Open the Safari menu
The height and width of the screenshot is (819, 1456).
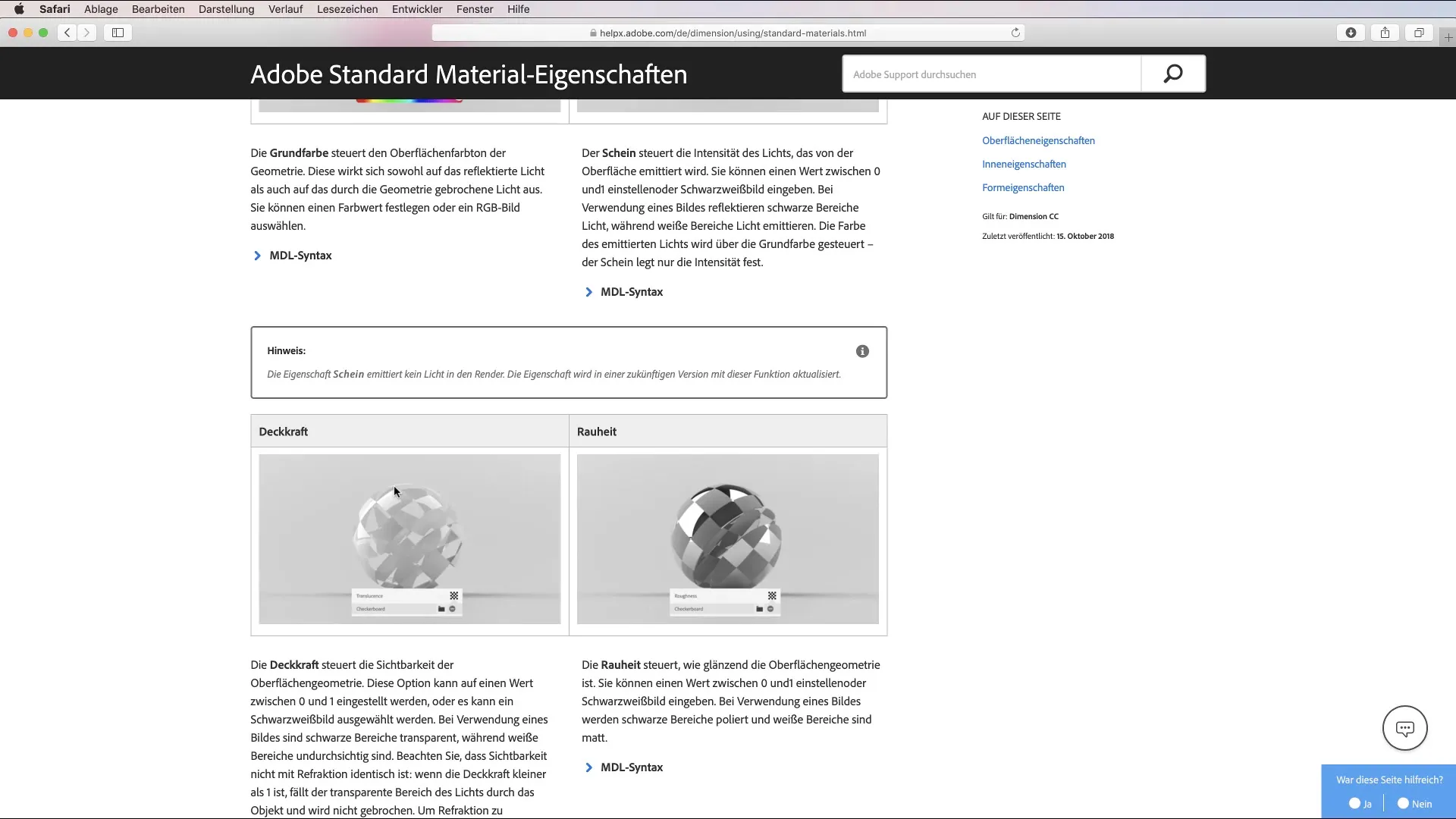click(x=55, y=9)
